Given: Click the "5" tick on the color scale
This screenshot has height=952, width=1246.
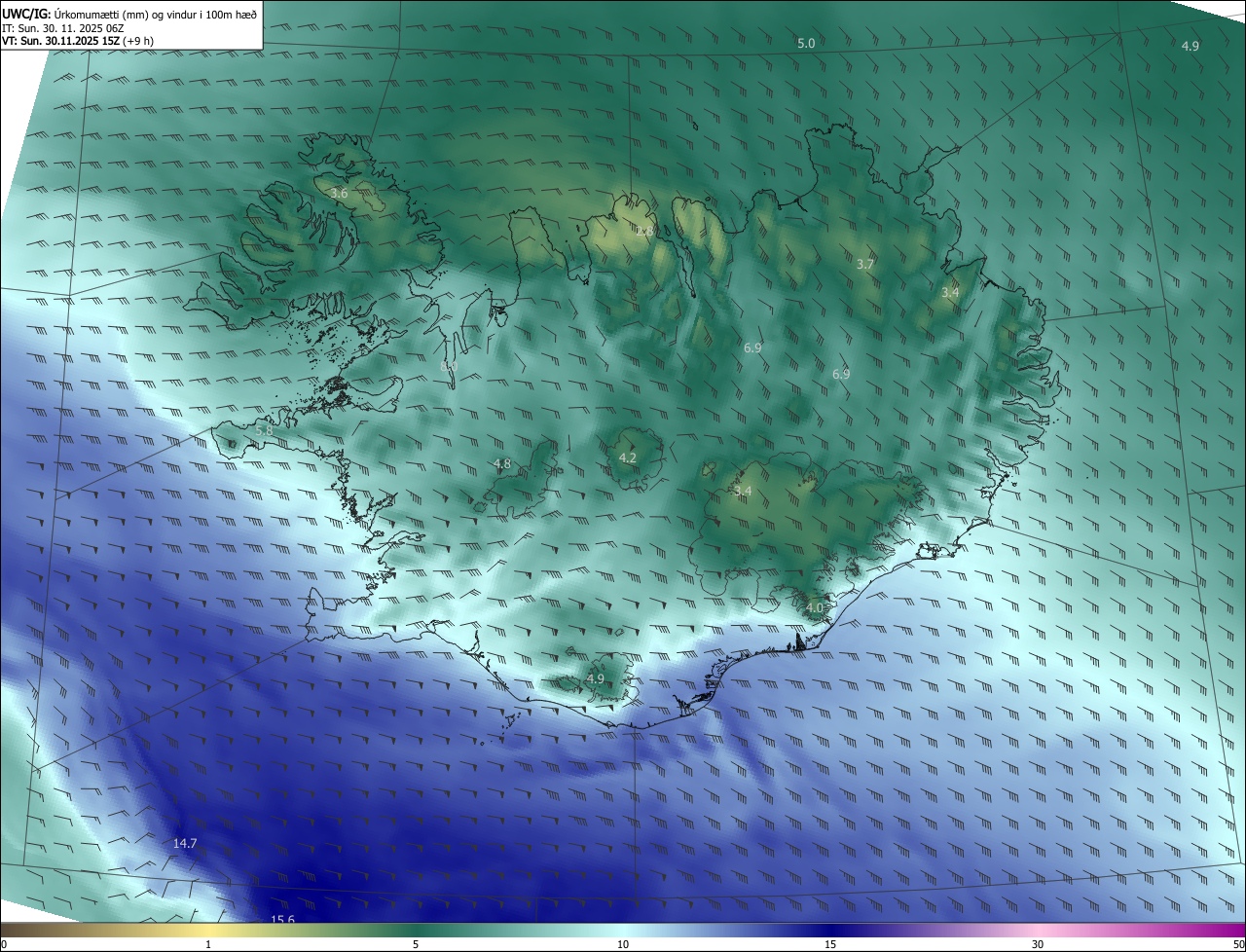Looking at the screenshot, I should point(416,944).
